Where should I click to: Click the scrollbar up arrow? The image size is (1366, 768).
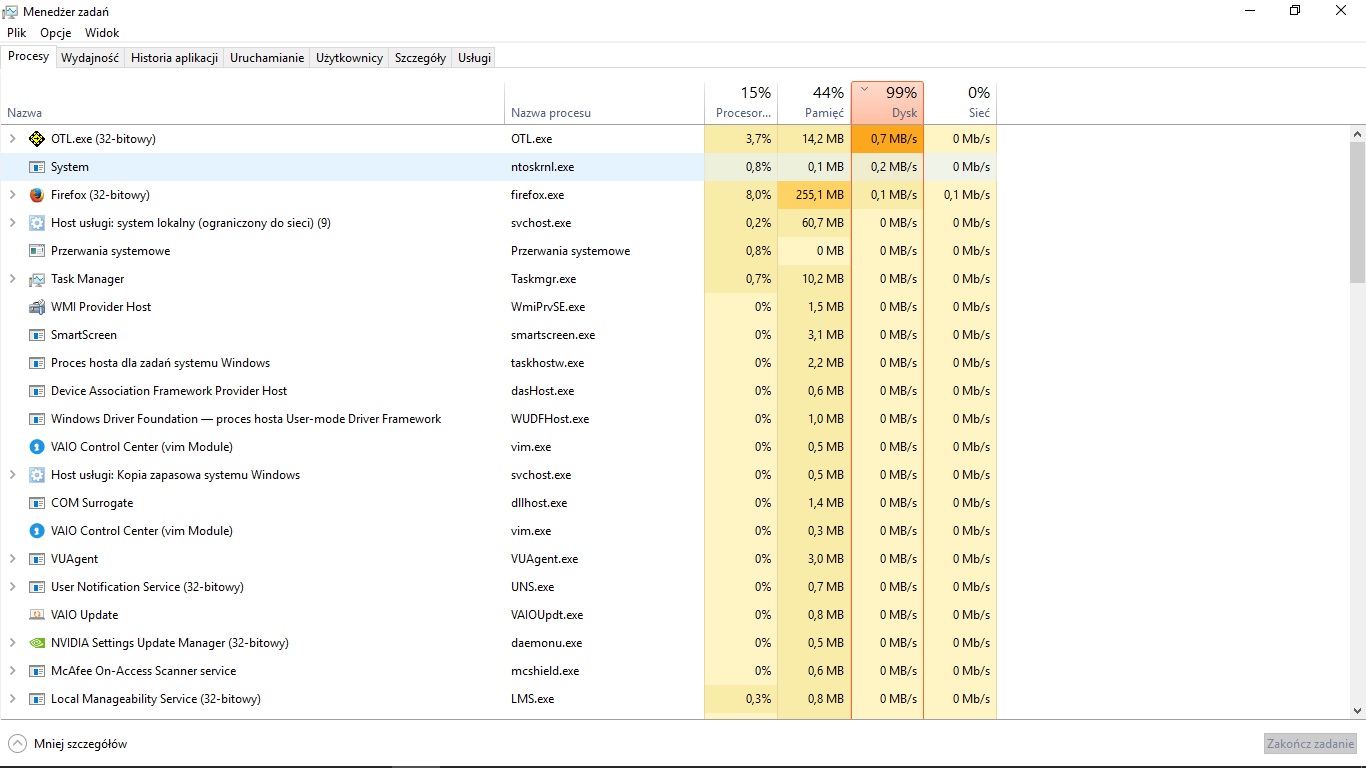[x=1357, y=134]
